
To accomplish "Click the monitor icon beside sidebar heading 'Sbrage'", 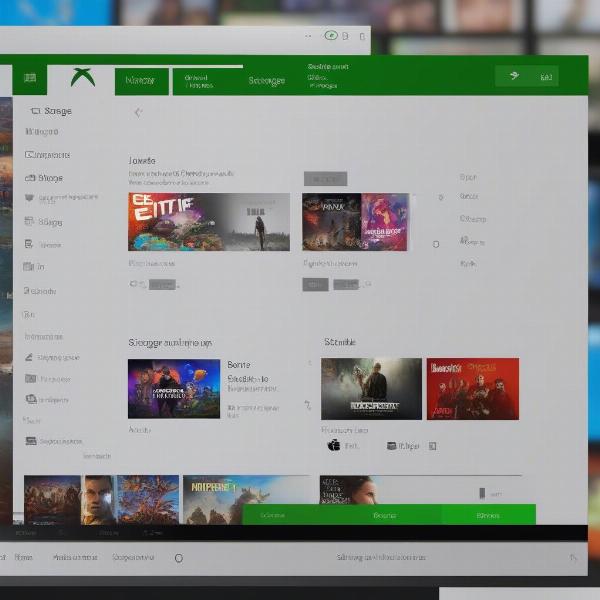I will [35, 111].
